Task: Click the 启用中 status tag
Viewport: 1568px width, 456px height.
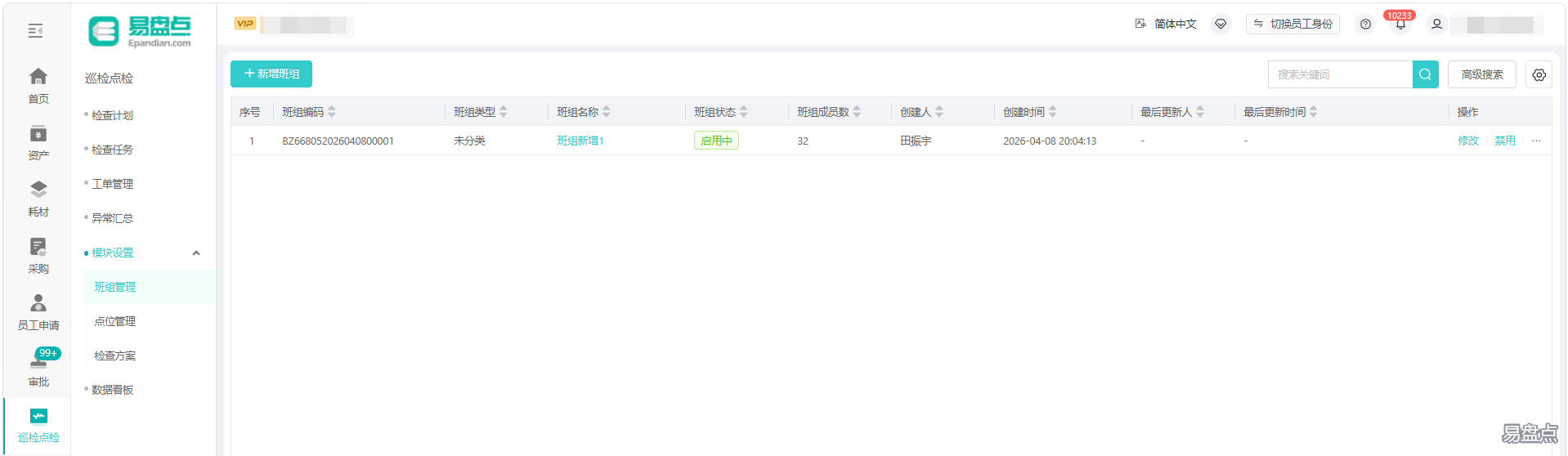Action: tap(716, 141)
